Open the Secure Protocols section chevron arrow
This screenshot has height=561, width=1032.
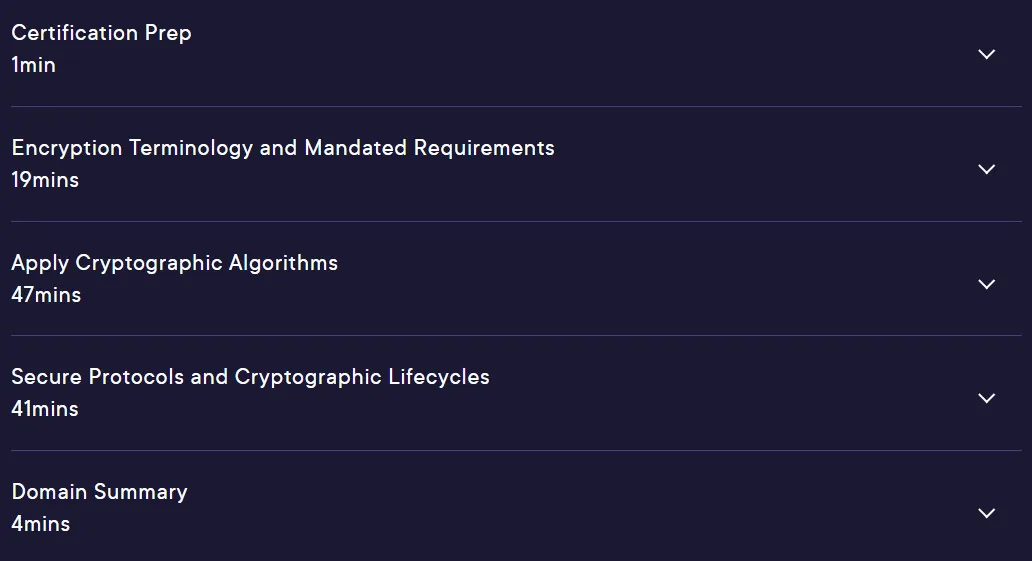pos(986,398)
